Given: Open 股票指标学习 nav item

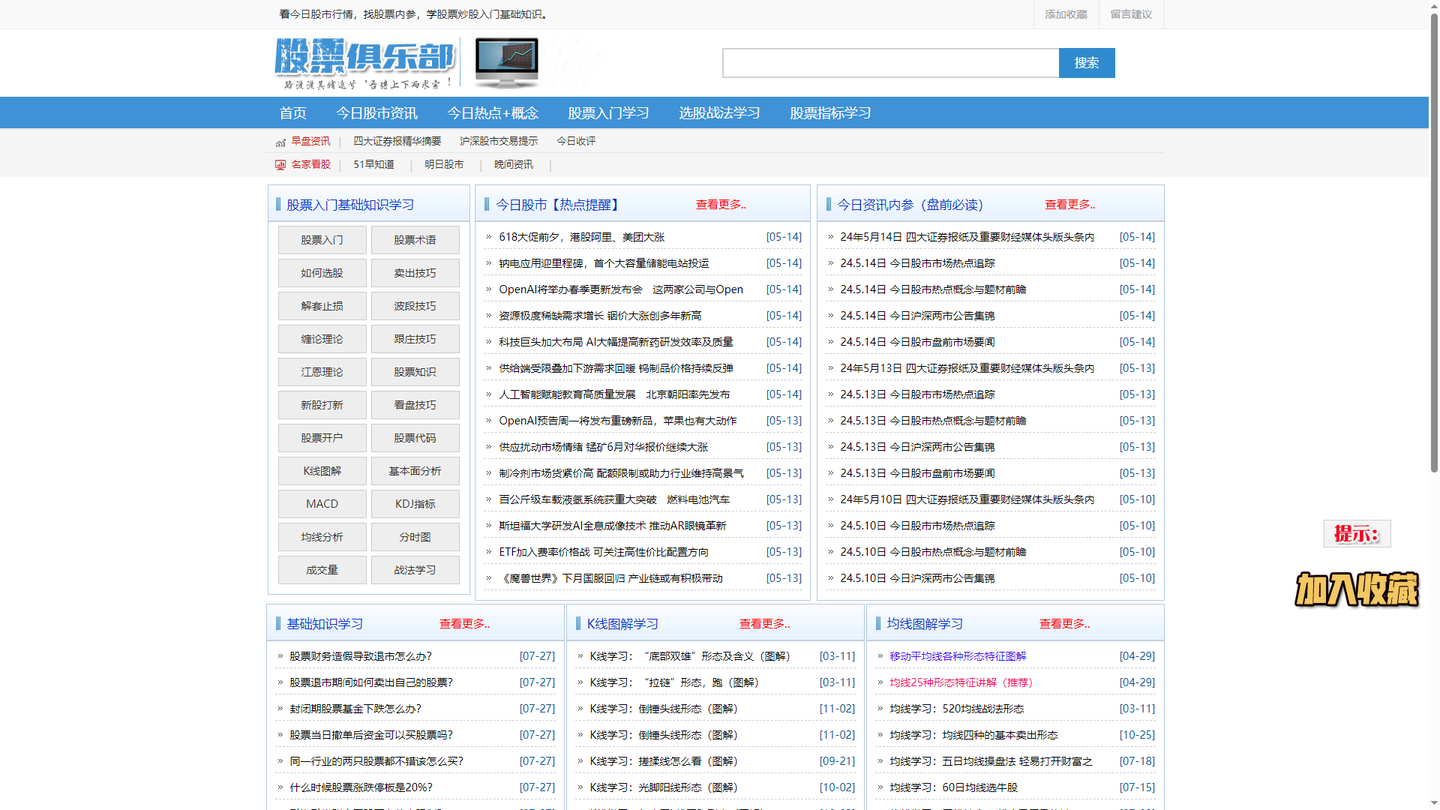Looking at the screenshot, I should (831, 113).
